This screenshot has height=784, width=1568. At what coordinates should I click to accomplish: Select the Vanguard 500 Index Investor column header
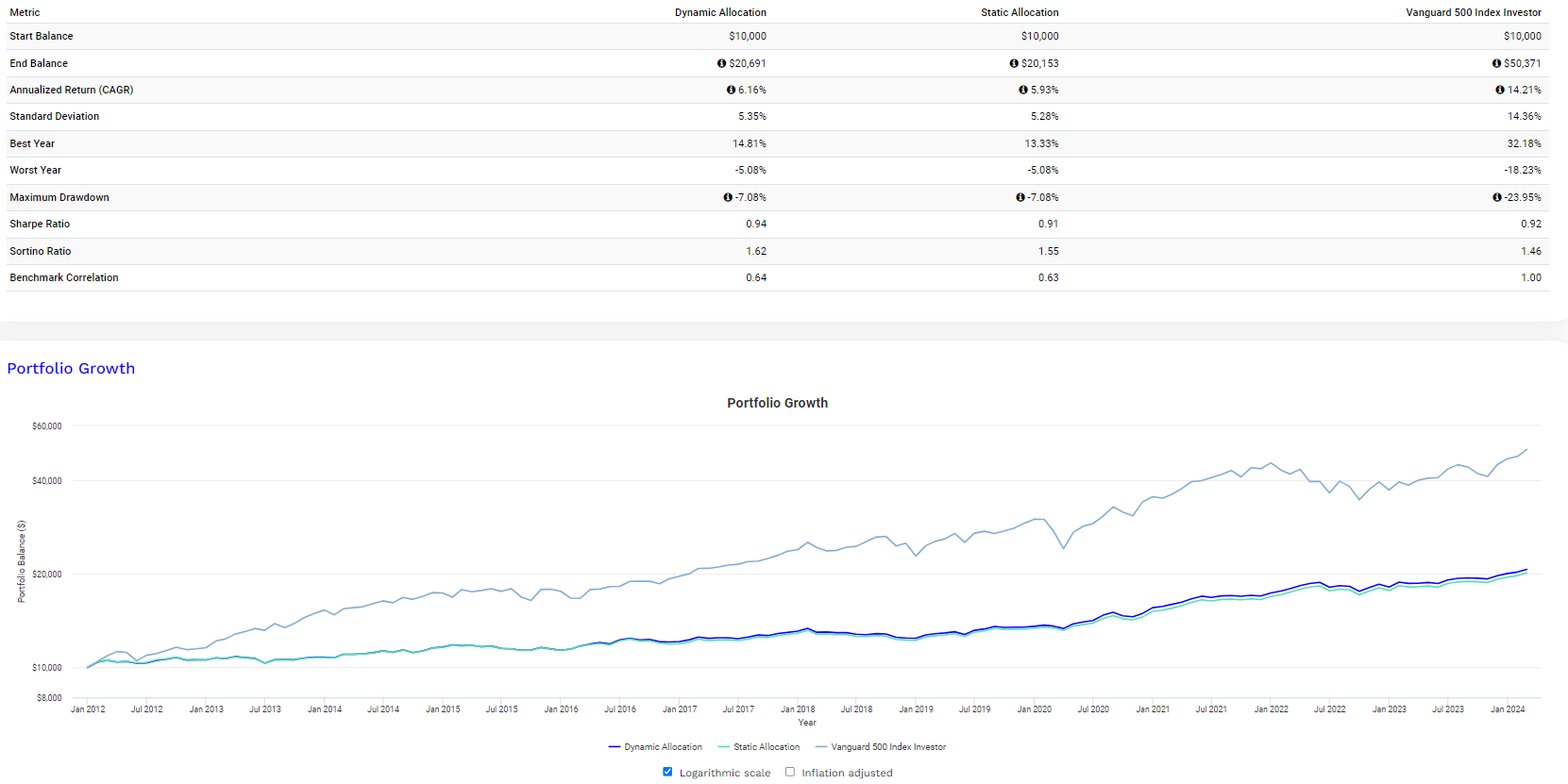1473,12
